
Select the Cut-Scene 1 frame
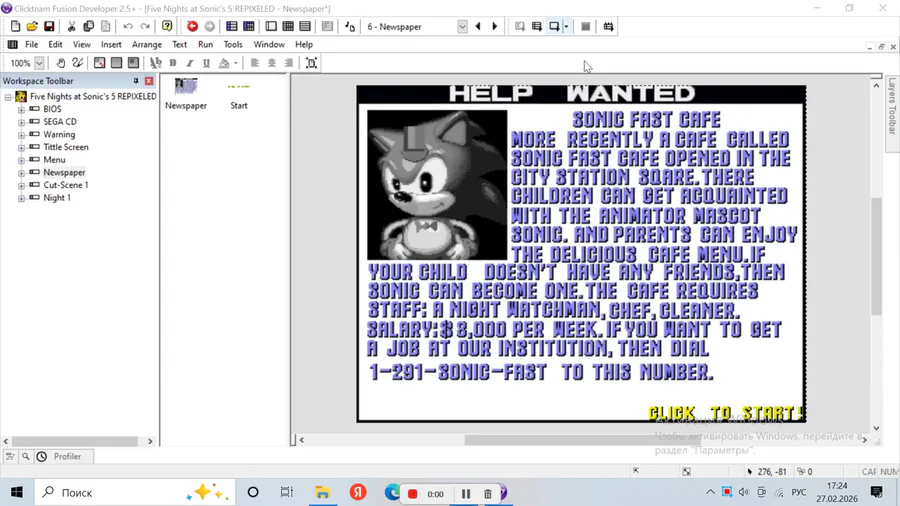[66, 185]
